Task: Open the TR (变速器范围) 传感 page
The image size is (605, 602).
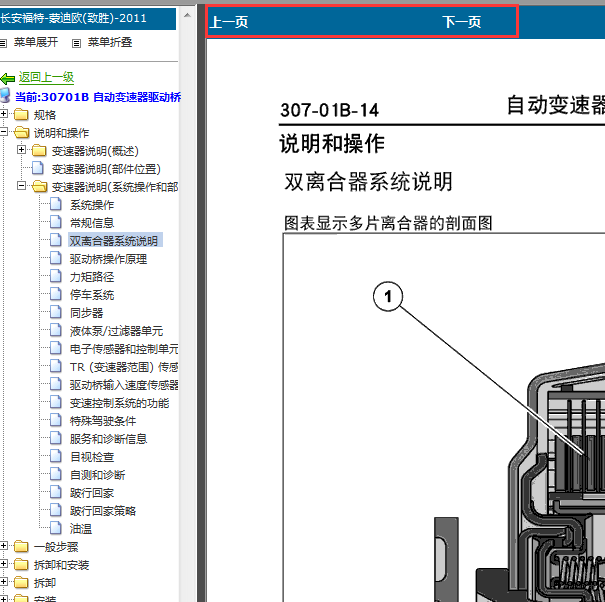Action: (124, 367)
